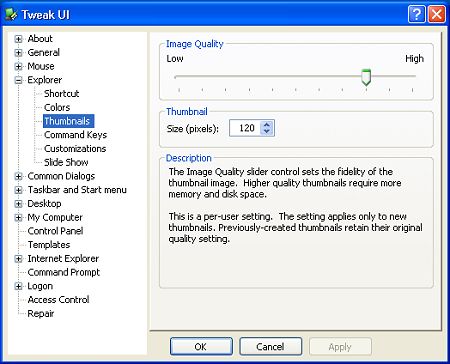Click the OK button
450x364 pixels.
[x=201, y=347]
